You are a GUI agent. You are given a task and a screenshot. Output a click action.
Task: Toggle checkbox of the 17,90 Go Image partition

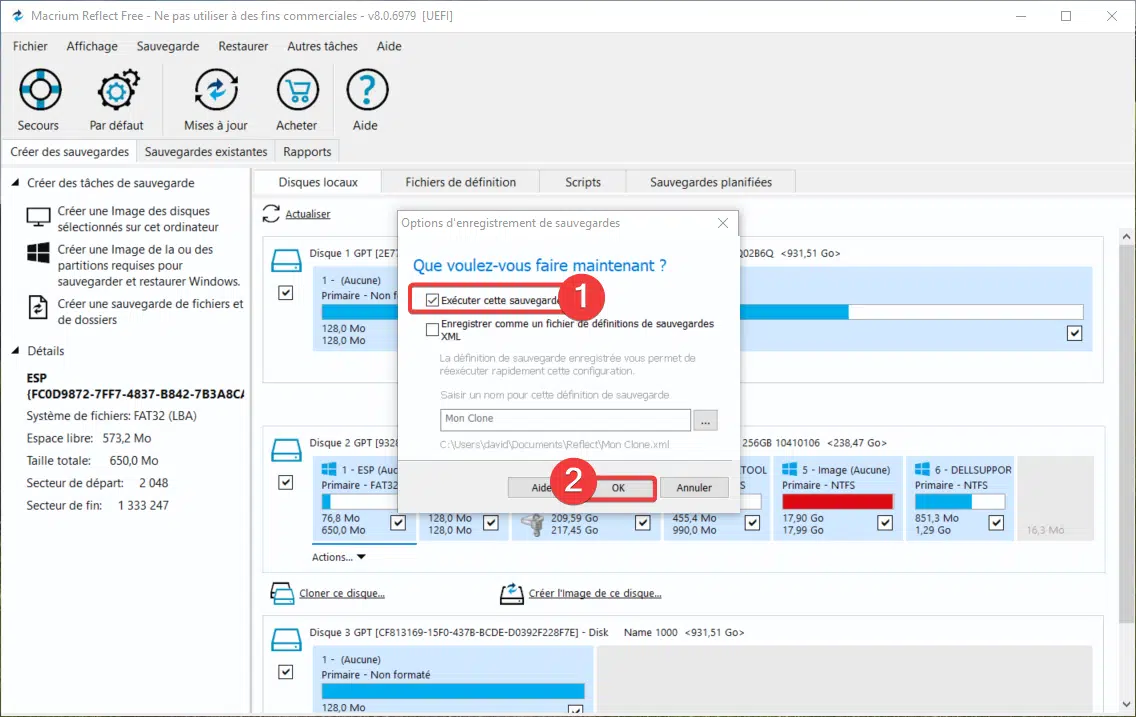885,522
